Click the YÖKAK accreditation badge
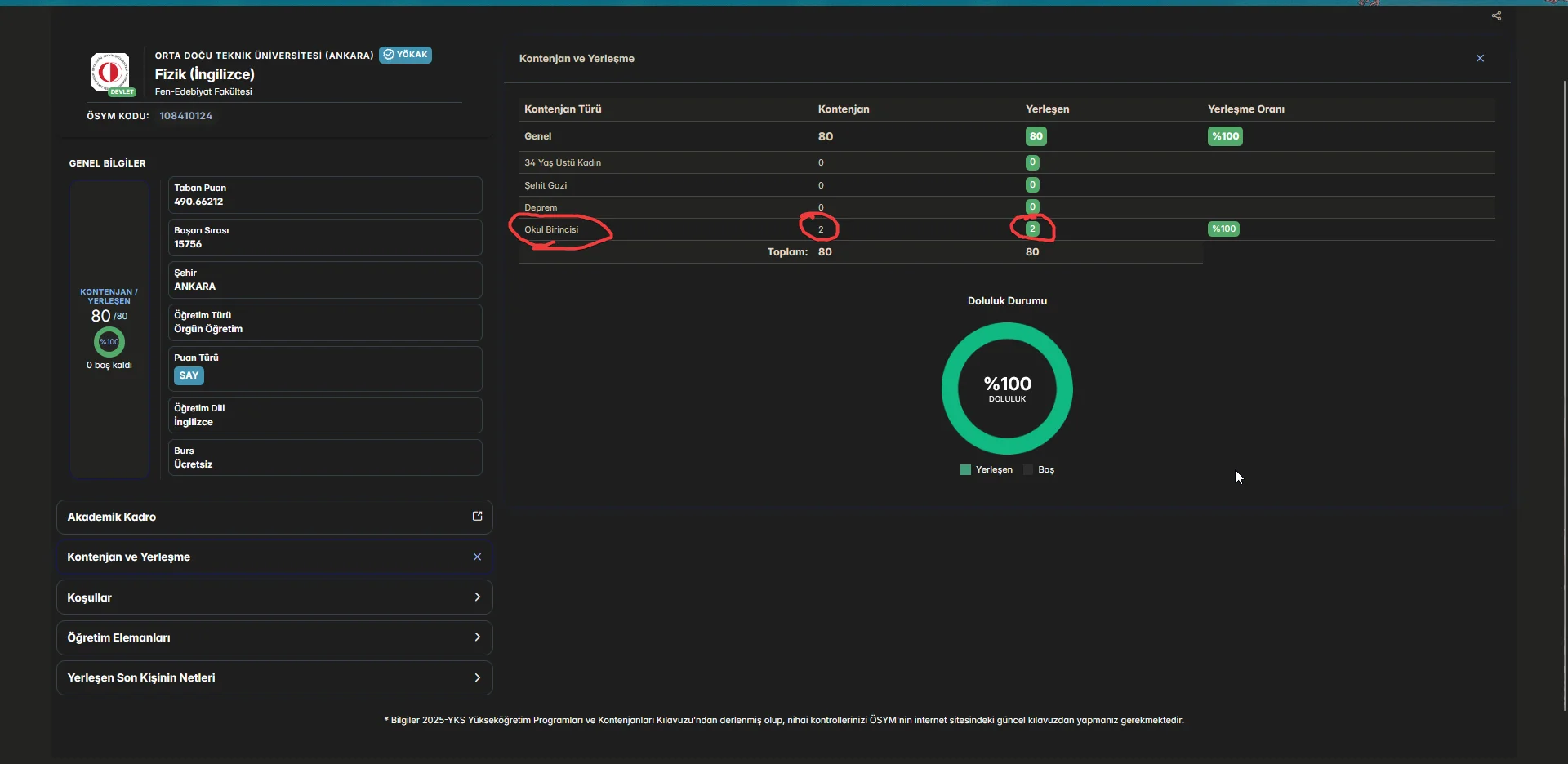Viewport: 1568px width, 764px height. coord(406,55)
